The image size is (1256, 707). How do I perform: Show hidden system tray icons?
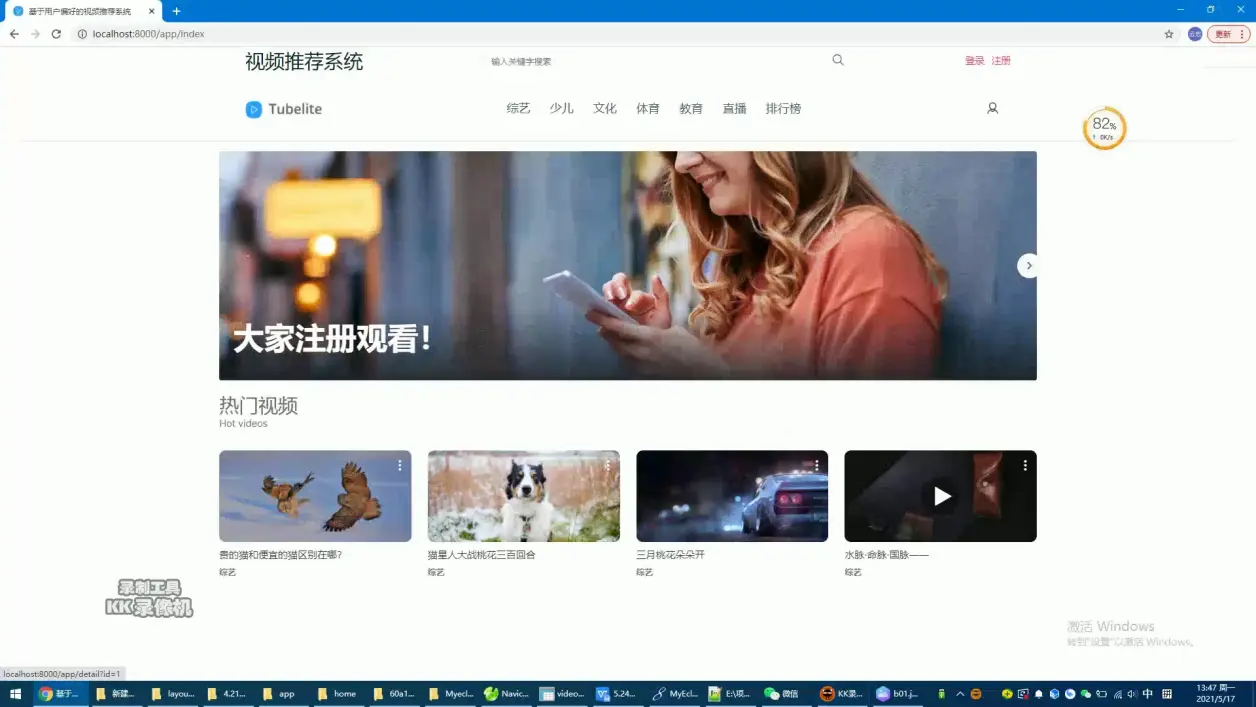pos(960,694)
